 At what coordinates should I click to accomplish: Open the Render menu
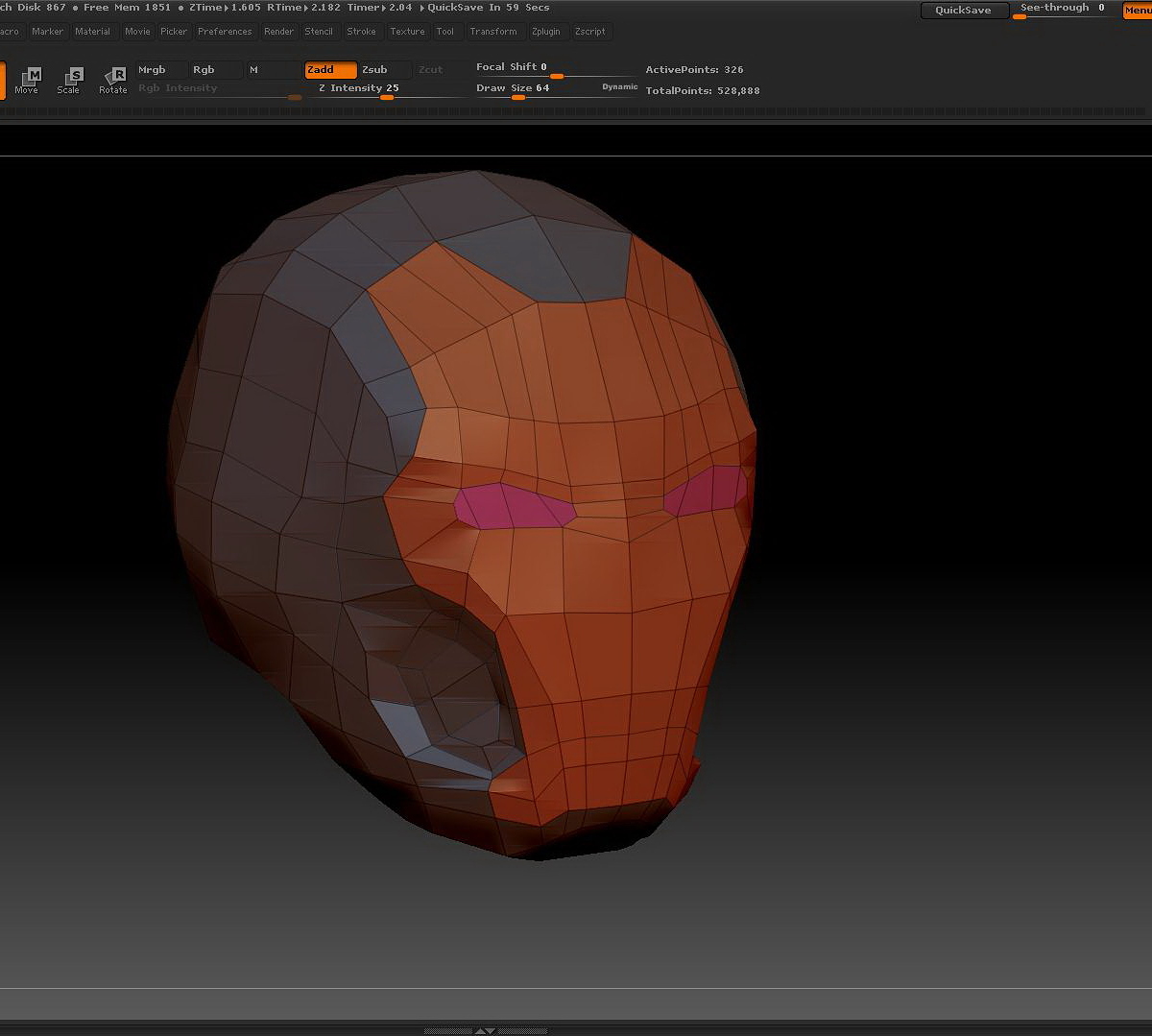279,32
